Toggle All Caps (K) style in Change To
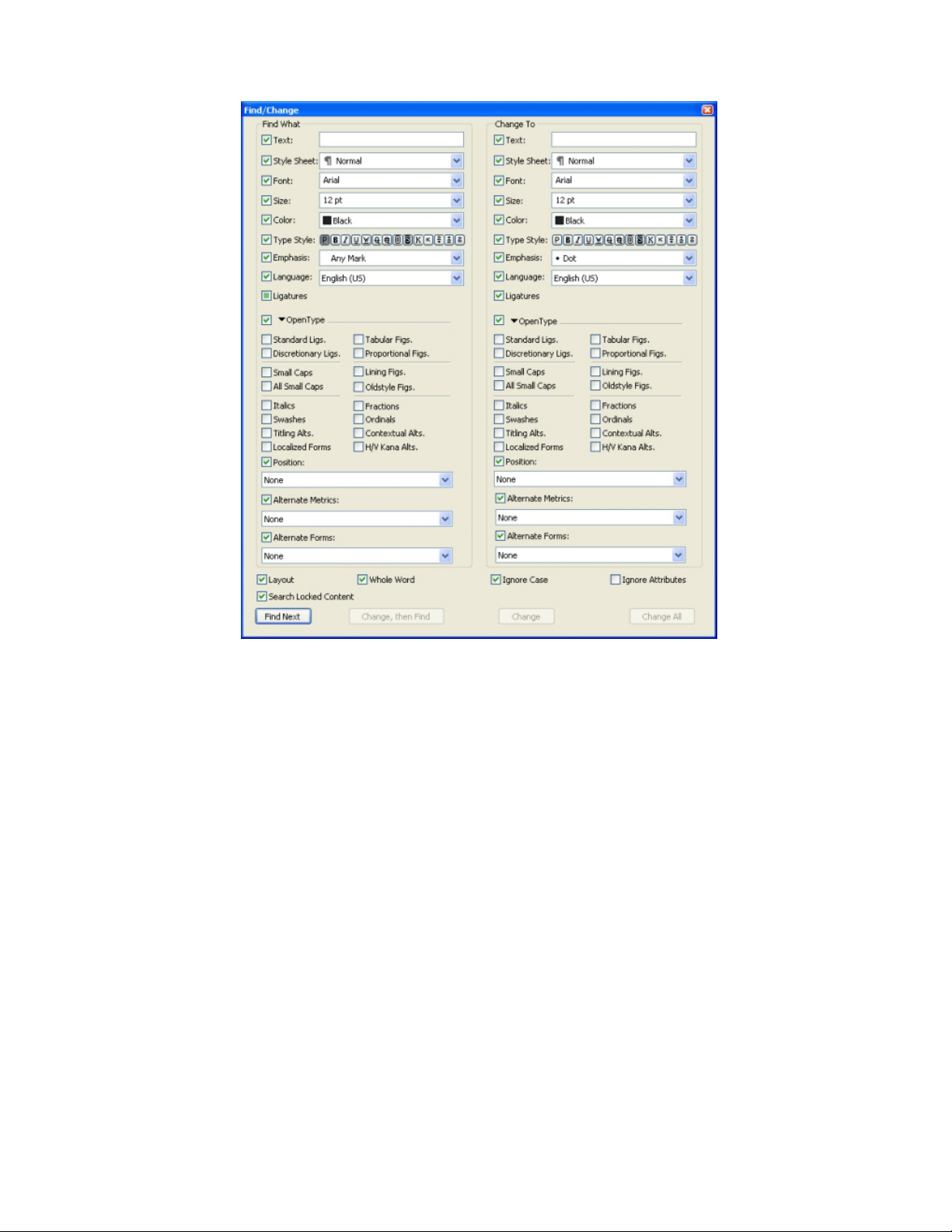952x1232 pixels. tap(651, 240)
